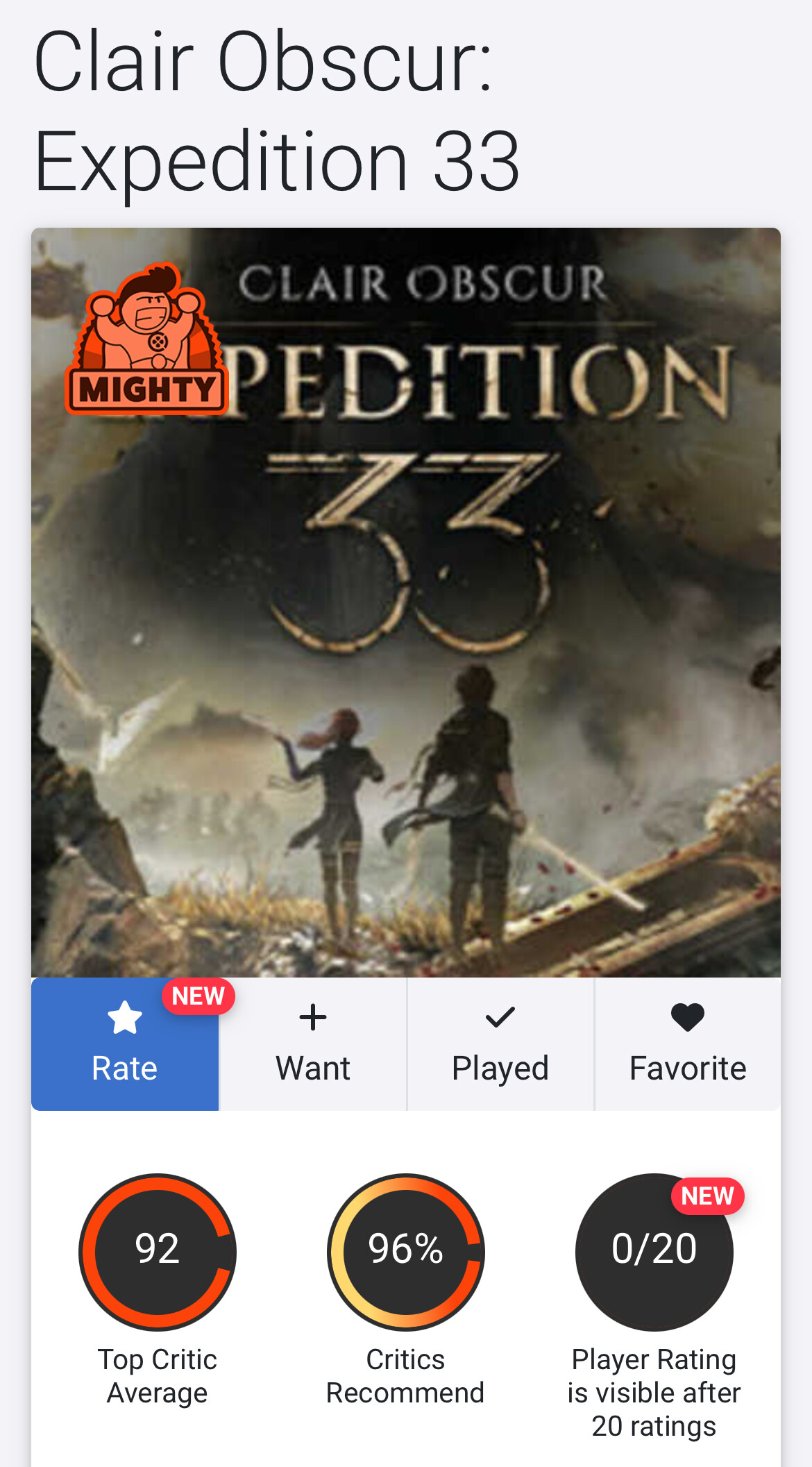Click the Top Critic Average label
The width and height of the screenshot is (812, 1467).
[158, 1376]
